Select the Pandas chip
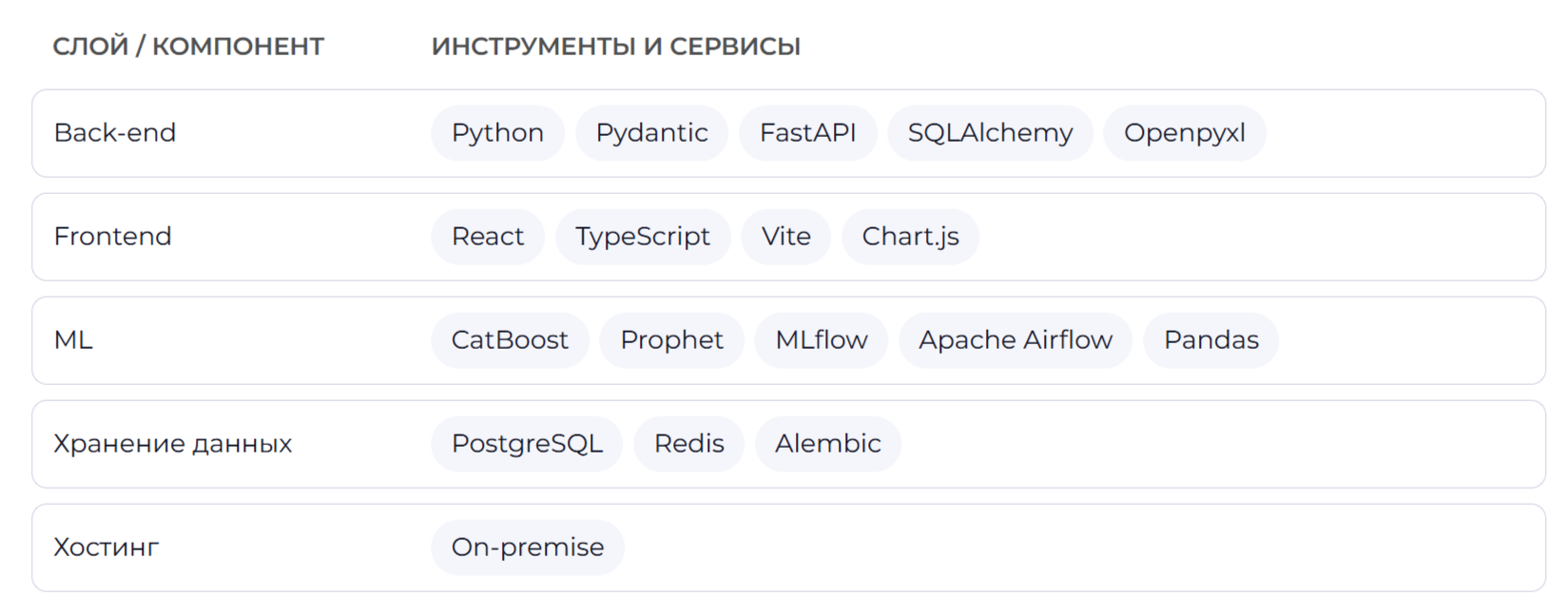The width and height of the screenshot is (1568, 615). pos(1210,340)
